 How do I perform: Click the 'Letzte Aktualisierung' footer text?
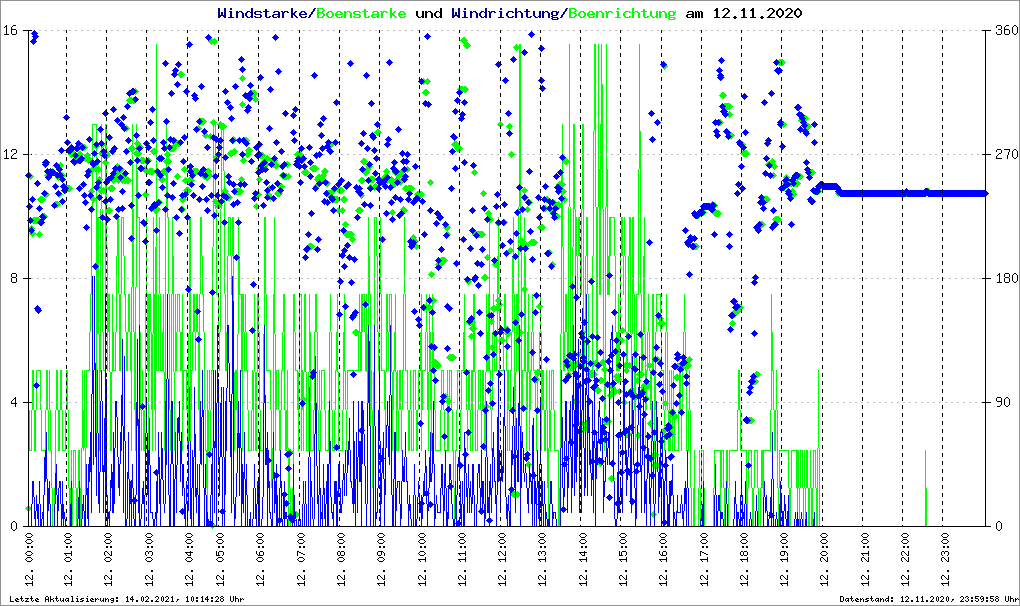pyautogui.click(x=128, y=599)
